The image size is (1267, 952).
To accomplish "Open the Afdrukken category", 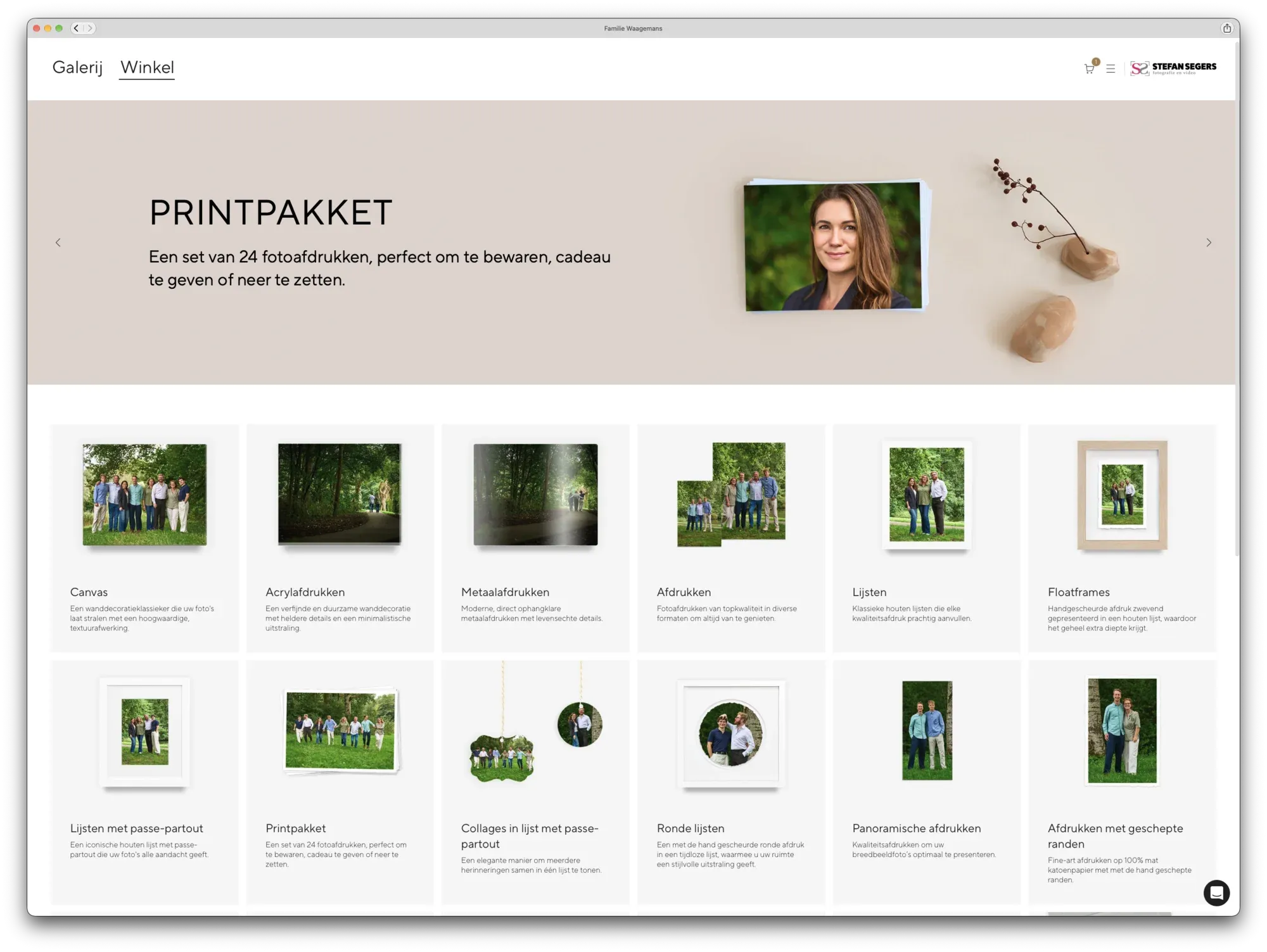I will [x=731, y=538].
